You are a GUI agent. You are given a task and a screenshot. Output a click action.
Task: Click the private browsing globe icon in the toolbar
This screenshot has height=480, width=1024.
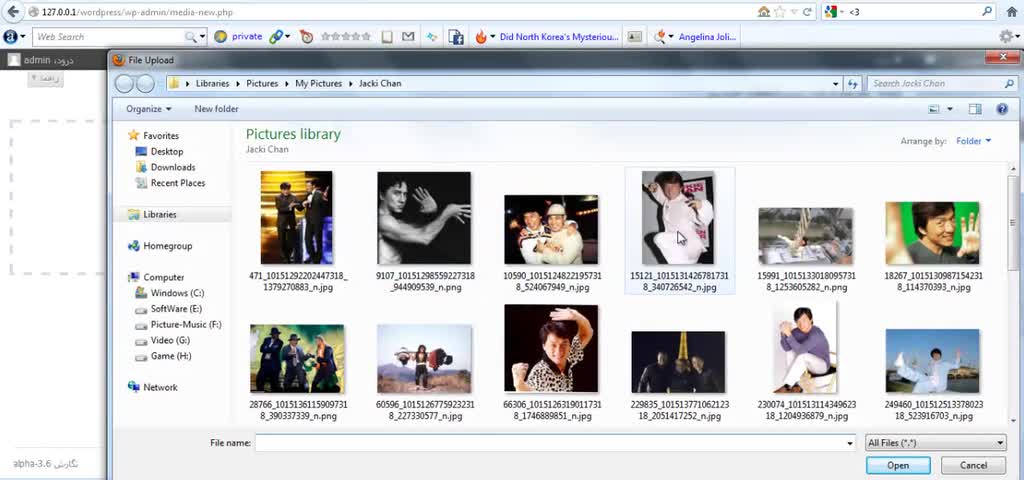tap(221, 37)
